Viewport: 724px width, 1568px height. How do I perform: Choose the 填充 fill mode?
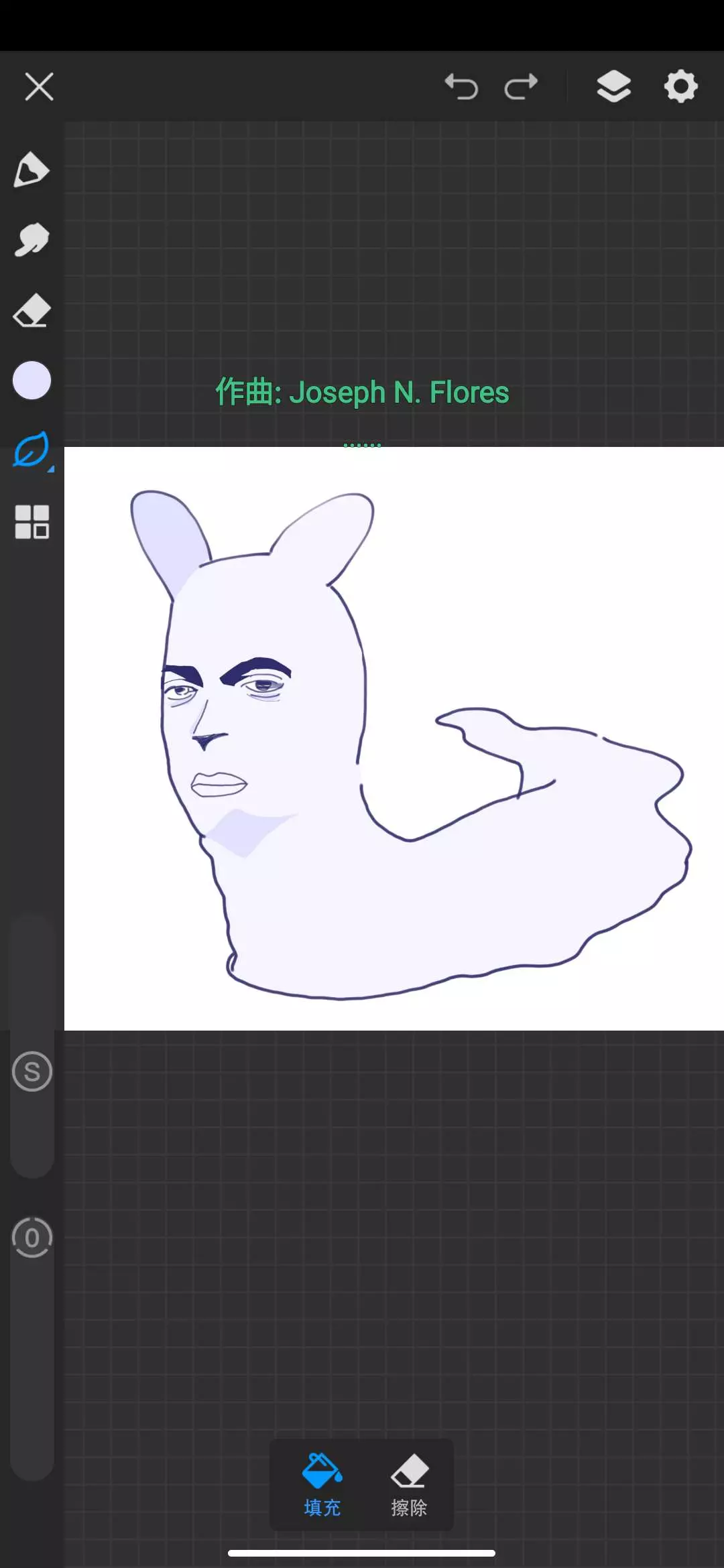pos(322,1485)
